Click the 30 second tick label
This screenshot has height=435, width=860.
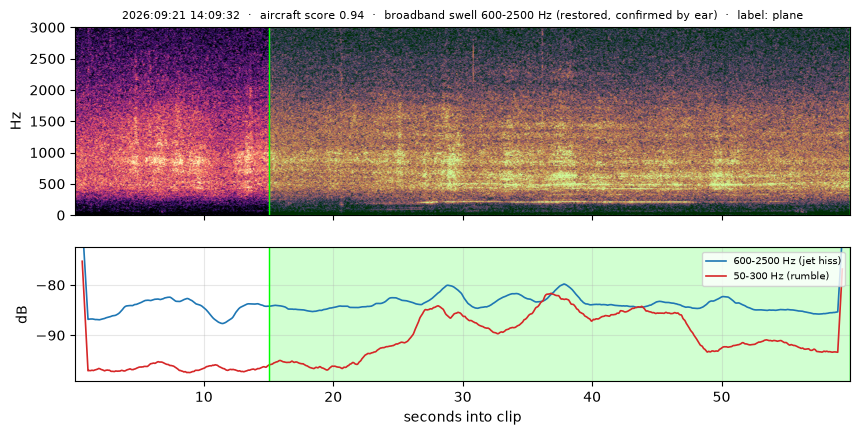click(463, 396)
